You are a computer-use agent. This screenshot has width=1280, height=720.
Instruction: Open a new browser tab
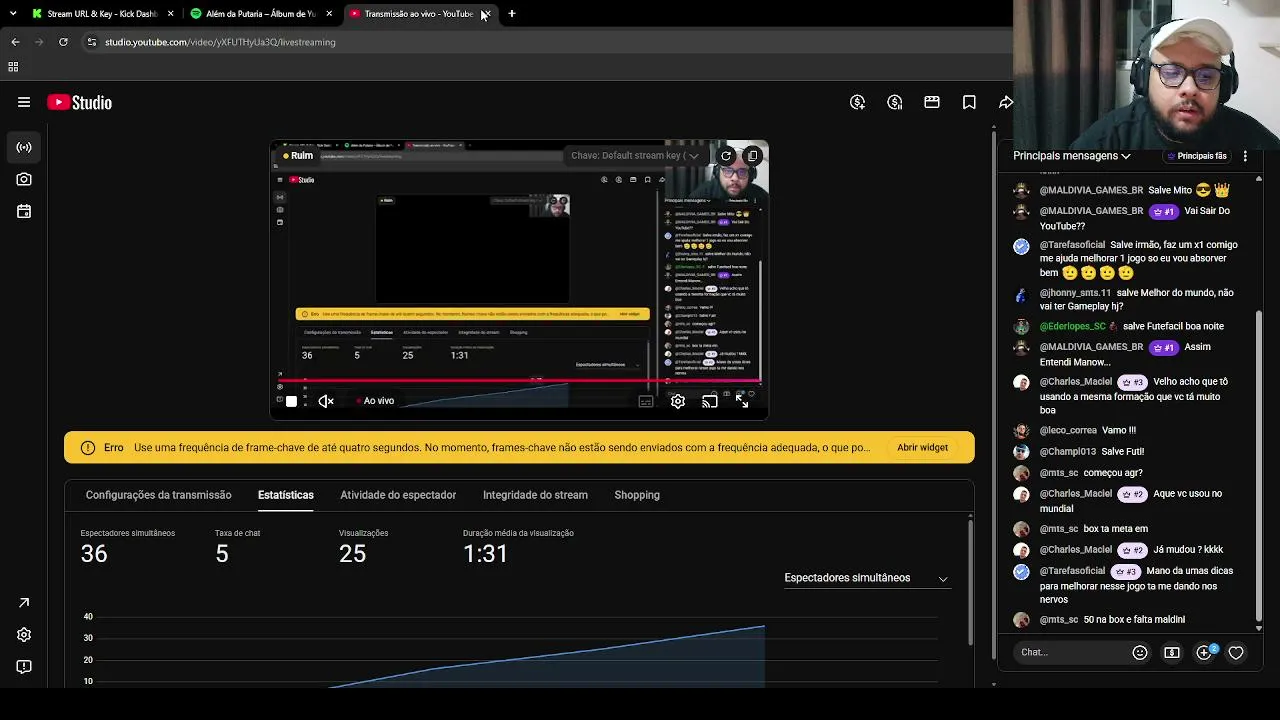coord(512,14)
